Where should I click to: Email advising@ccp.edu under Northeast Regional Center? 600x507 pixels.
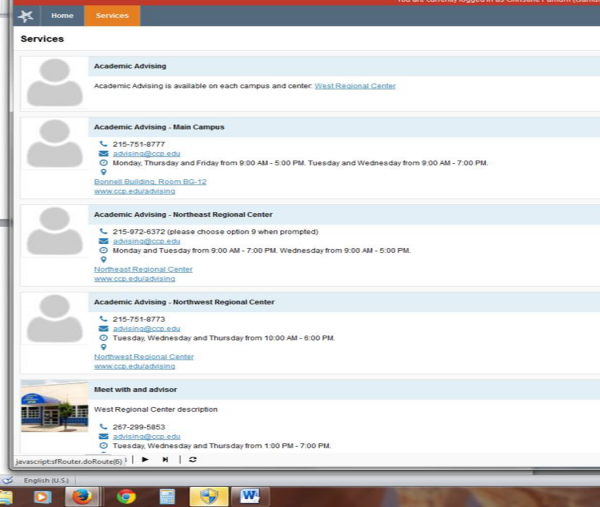click(147, 241)
